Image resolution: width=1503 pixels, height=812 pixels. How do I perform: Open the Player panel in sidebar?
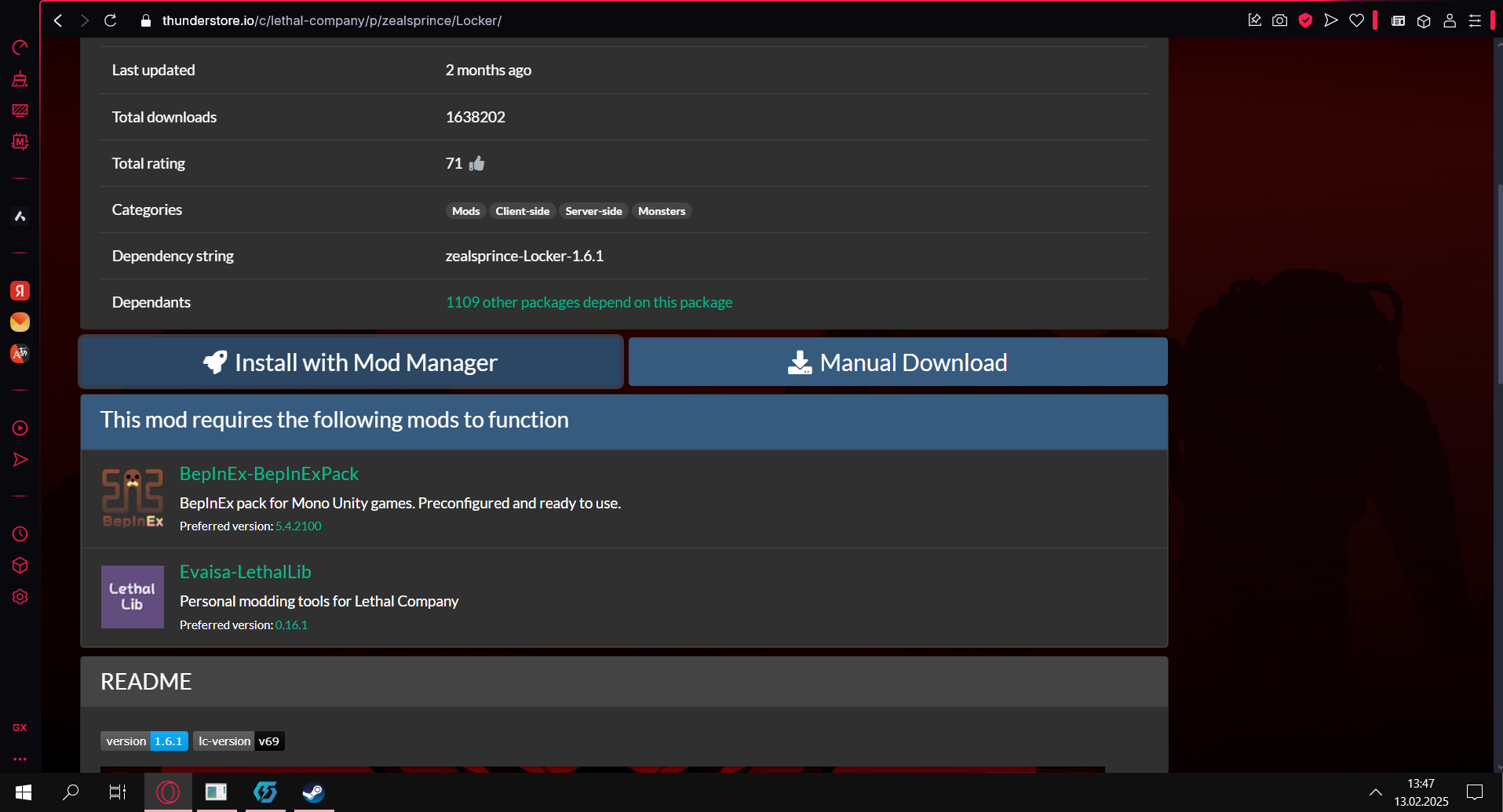point(20,428)
